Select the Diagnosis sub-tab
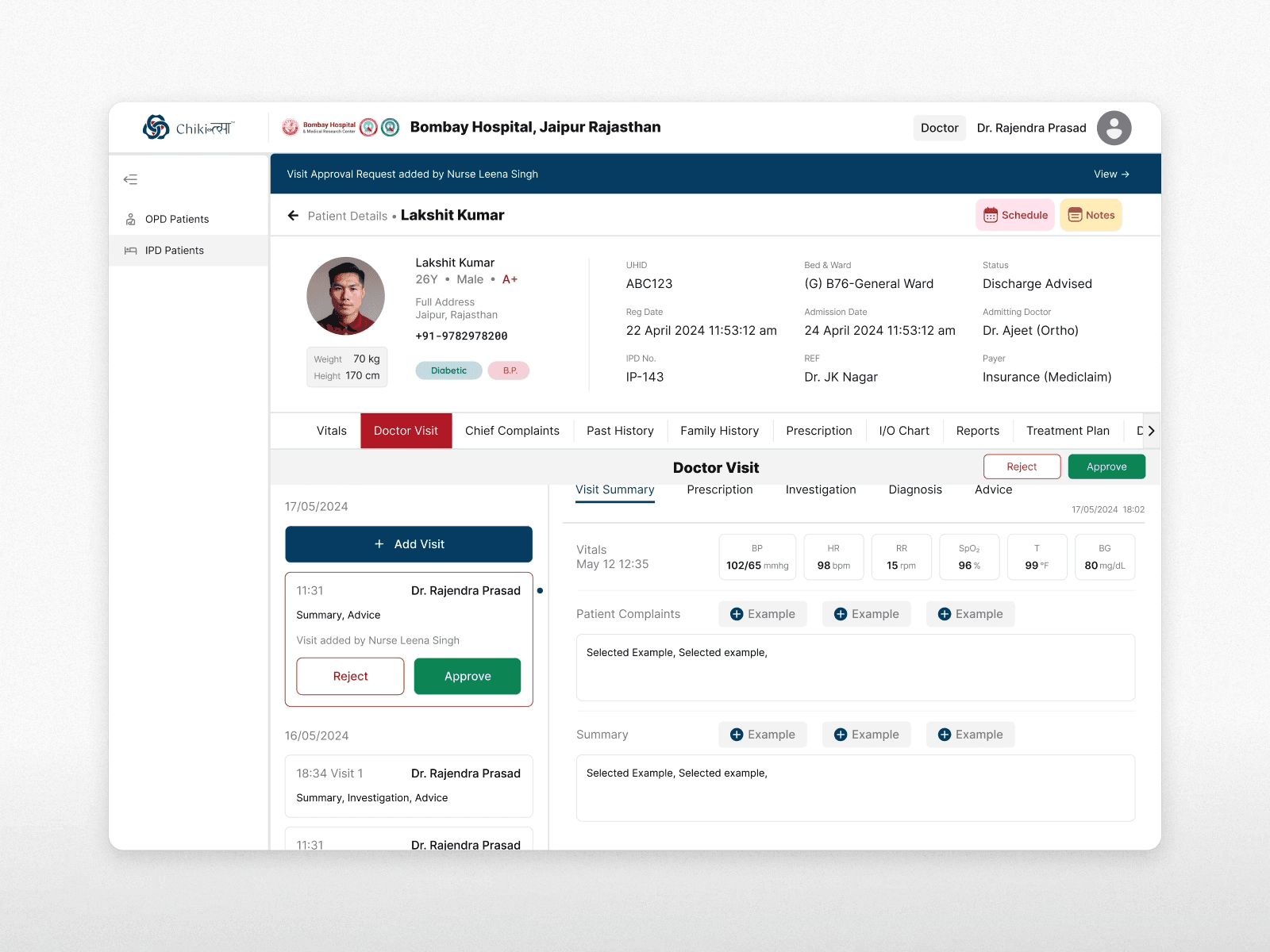The width and height of the screenshot is (1270, 952). click(915, 489)
